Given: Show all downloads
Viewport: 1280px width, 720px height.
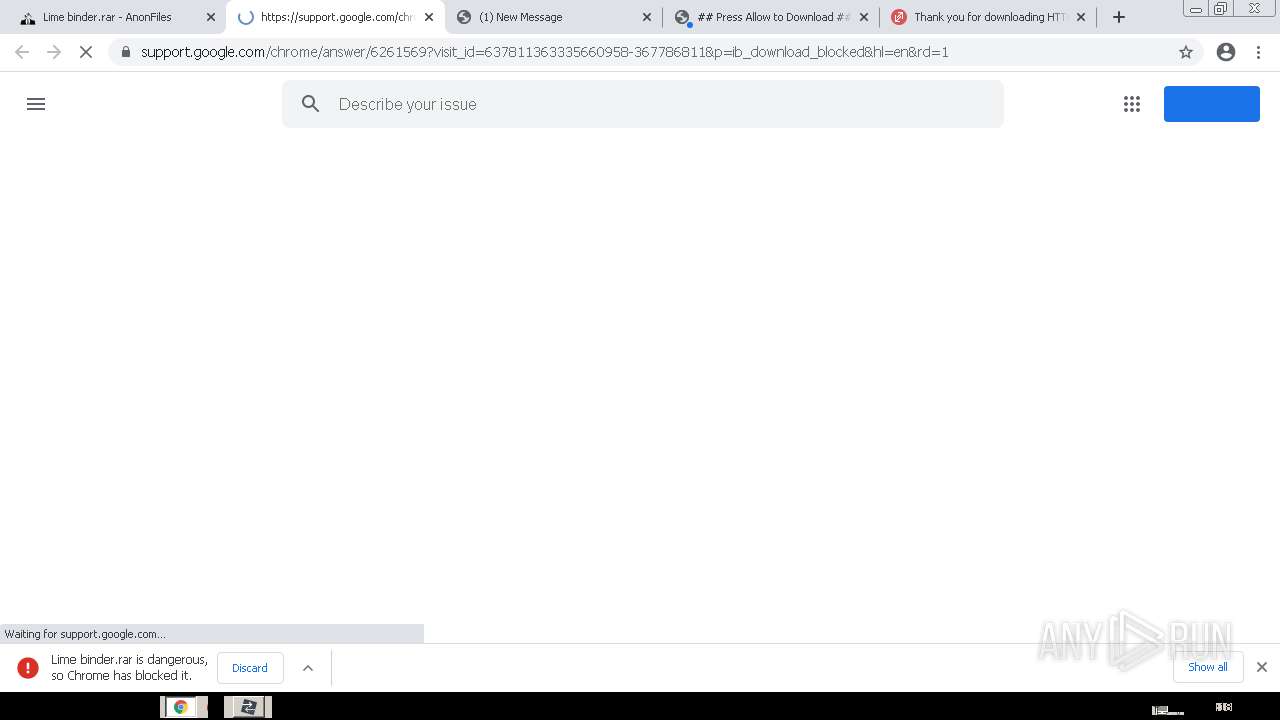Looking at the screenshot, I should pos(1208,667).
